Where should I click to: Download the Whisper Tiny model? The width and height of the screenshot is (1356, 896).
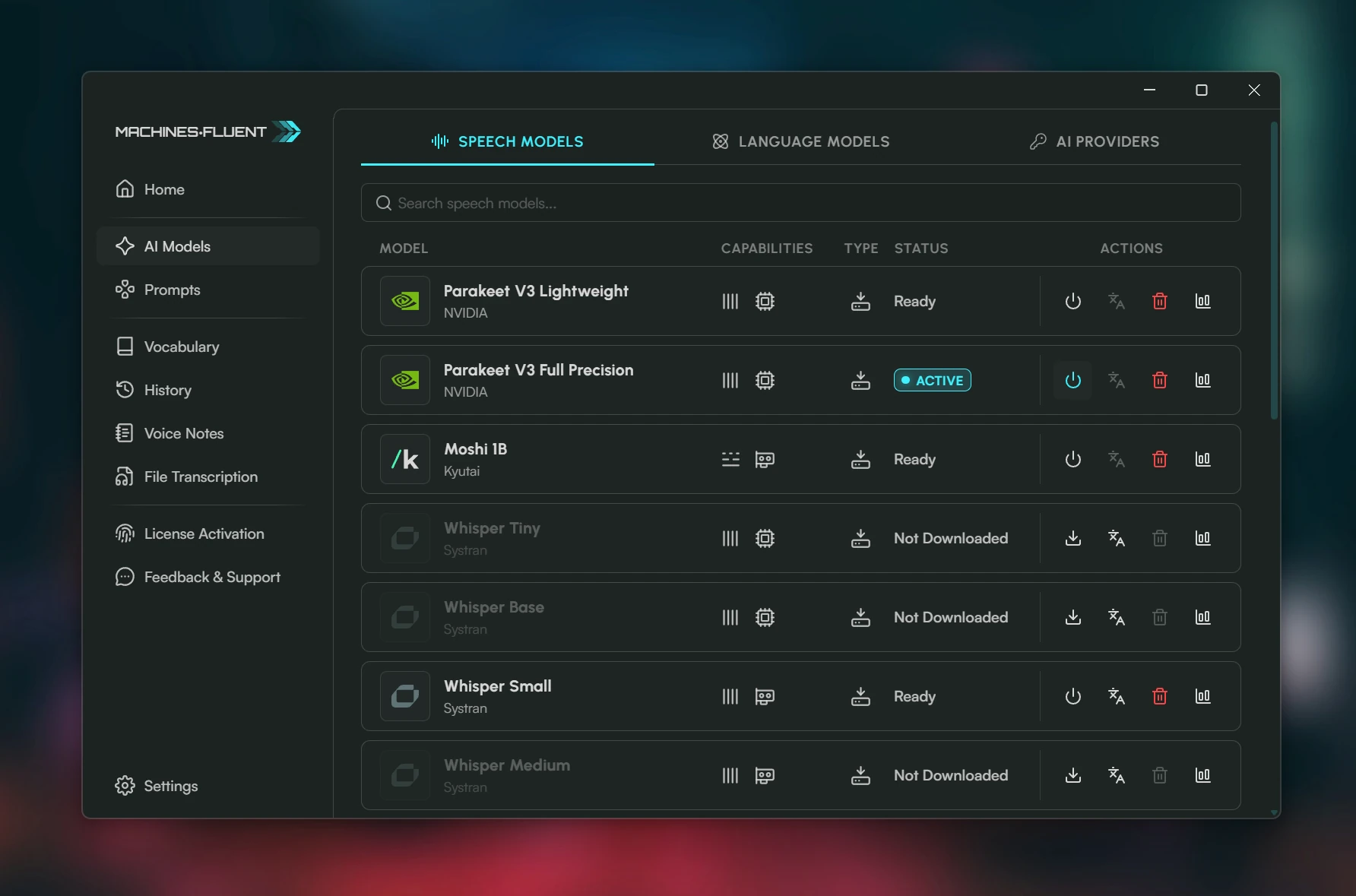(x=1072, y=538)
